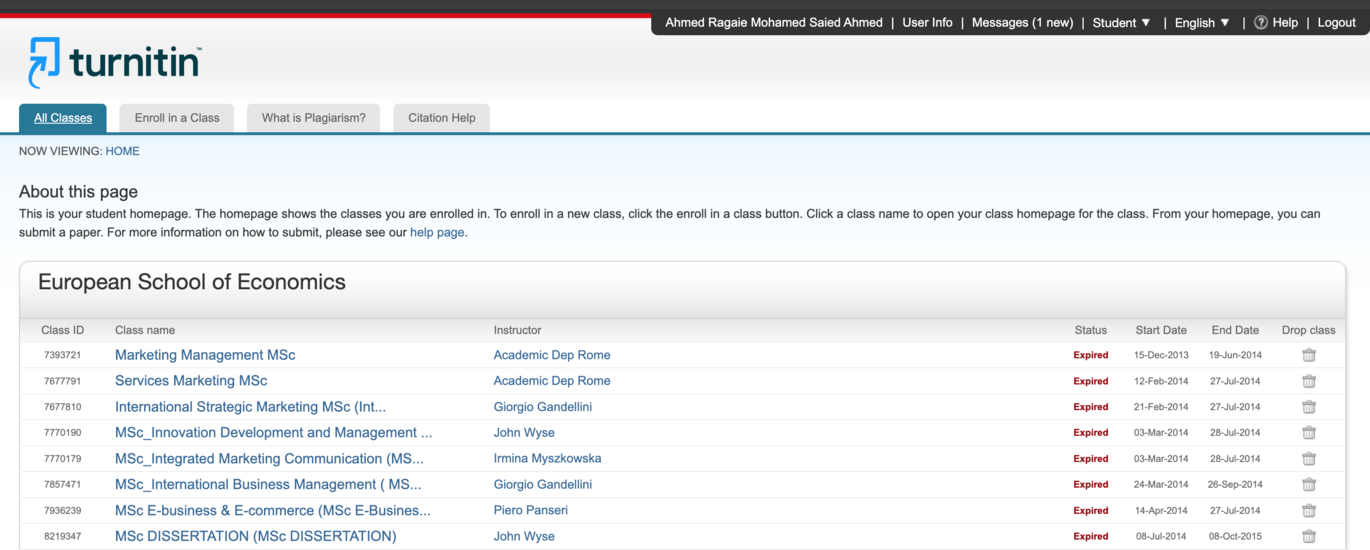Open the help page link
Image resolution: width=1370 pixels, height=550 pixels.
click(437, 232)
